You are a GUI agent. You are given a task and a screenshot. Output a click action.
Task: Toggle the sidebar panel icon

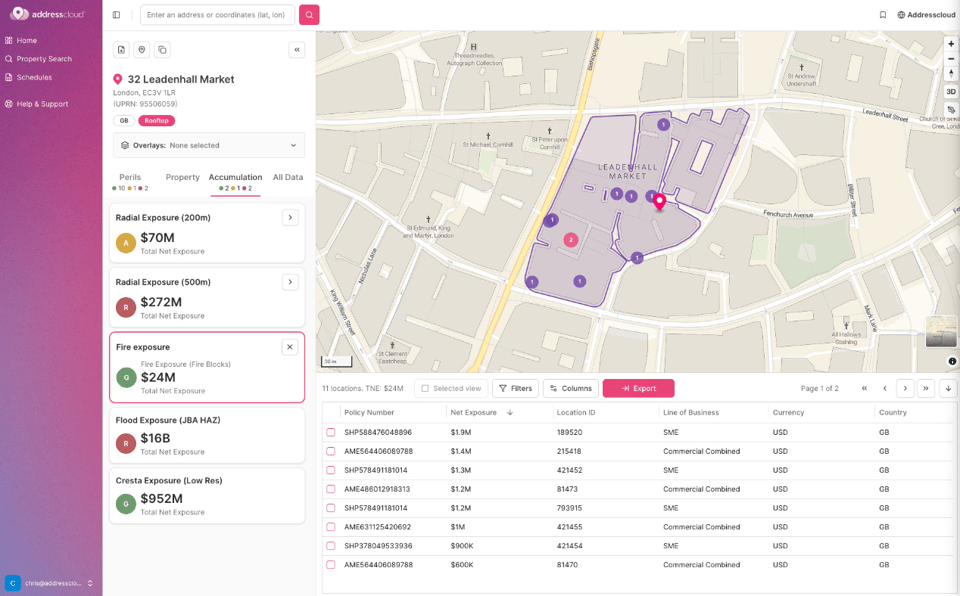(116, 15)
